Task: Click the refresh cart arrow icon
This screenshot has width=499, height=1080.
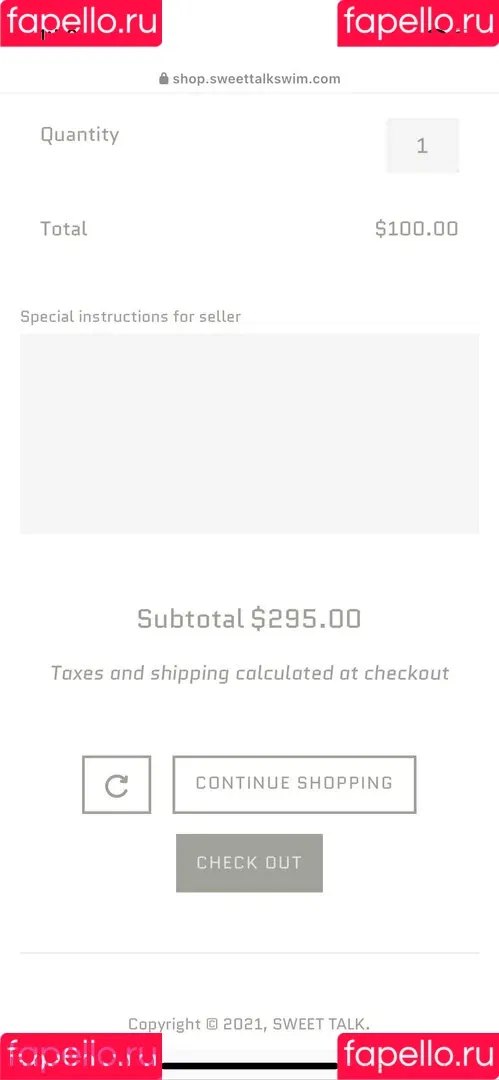Action: tap(116, 785)
